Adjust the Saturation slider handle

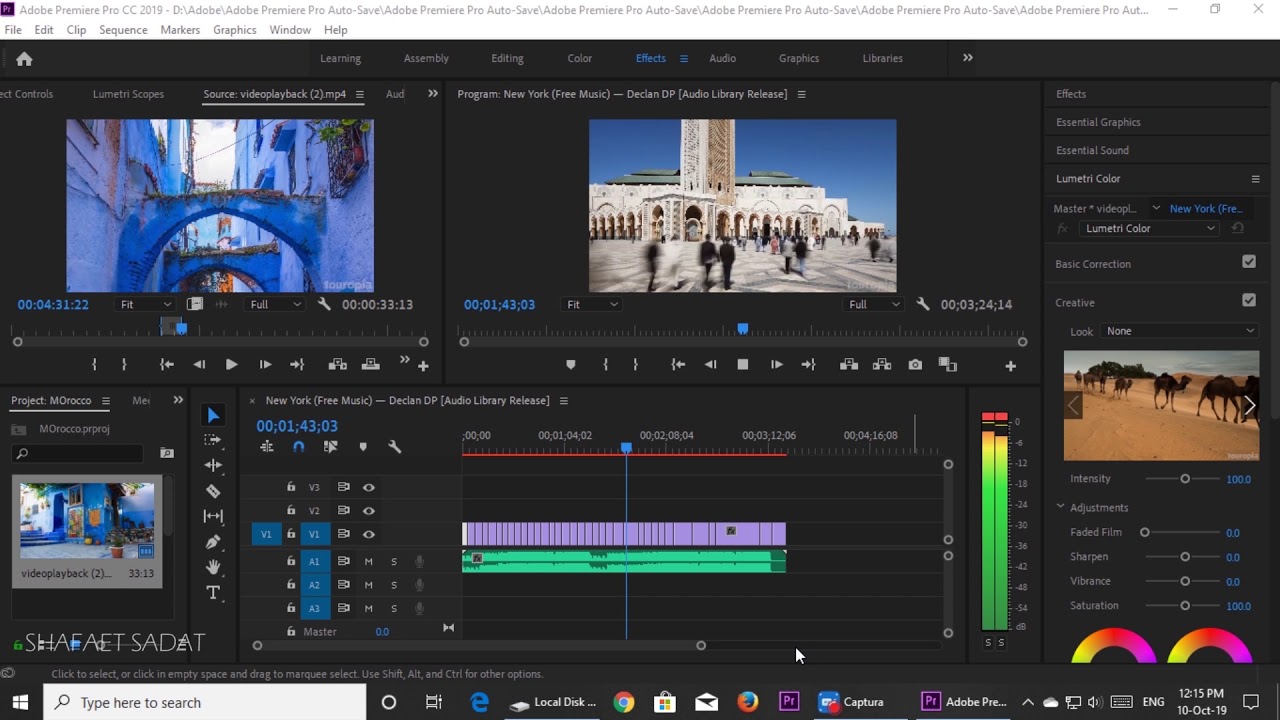[x=1185, y=605]
